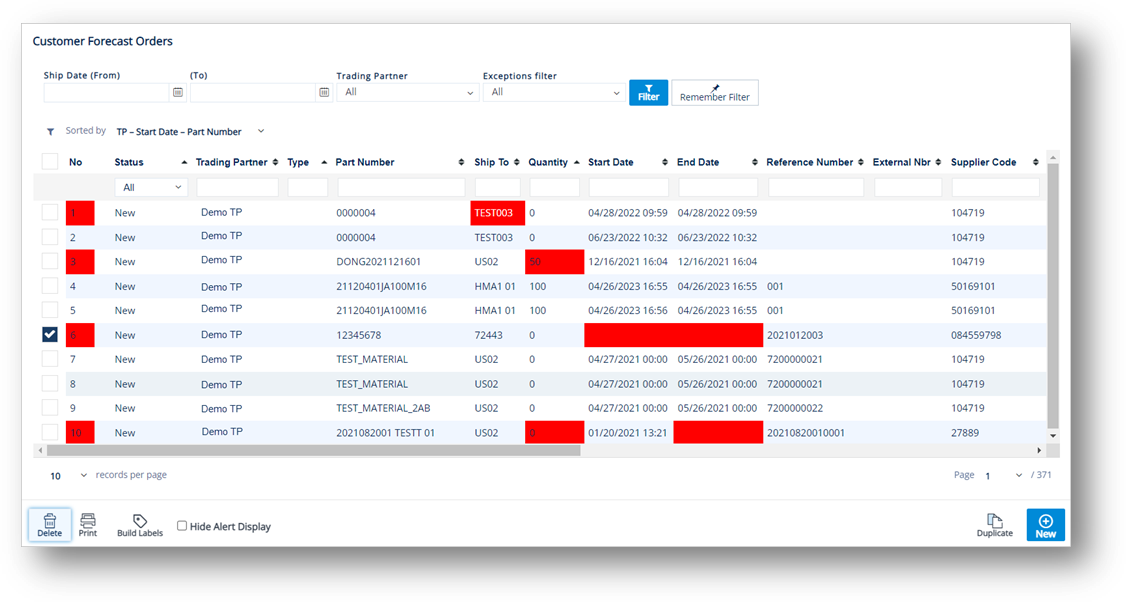Click the blue Filter button

(x=648, y=93)
